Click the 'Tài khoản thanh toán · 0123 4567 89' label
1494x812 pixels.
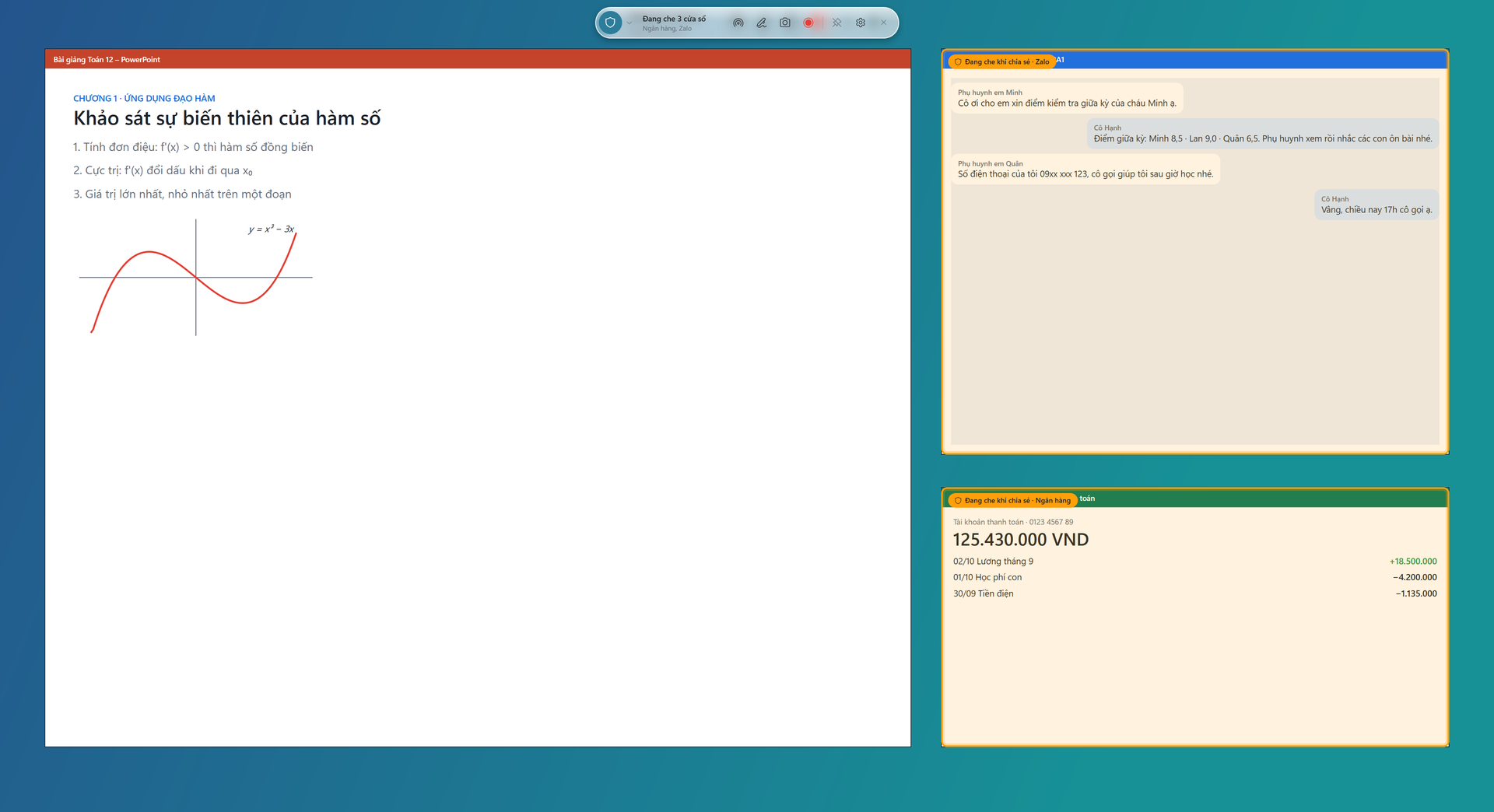tap(1013, 522)
